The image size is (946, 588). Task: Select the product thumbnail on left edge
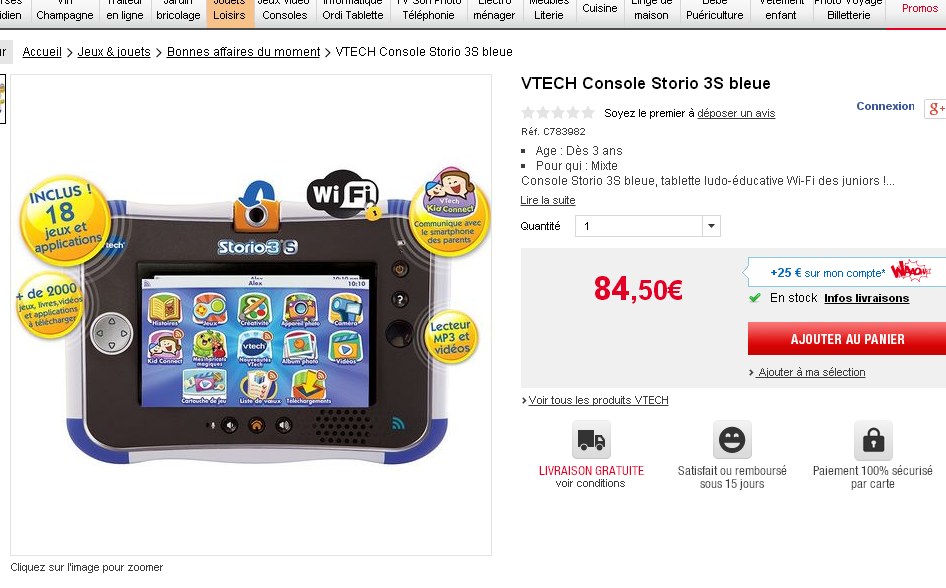click(x=2, y=99)
